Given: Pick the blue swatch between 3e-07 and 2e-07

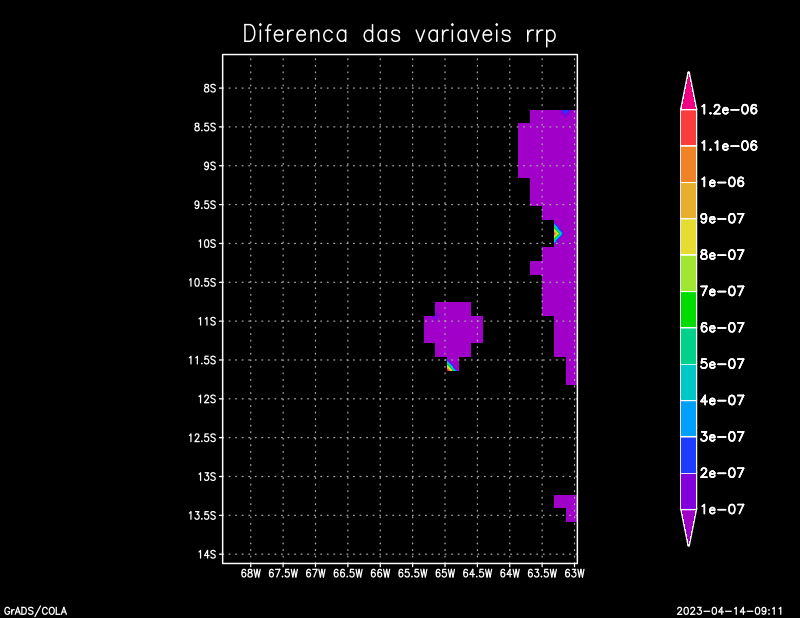Looking at the screenshot, I should [x=688, y=454].
